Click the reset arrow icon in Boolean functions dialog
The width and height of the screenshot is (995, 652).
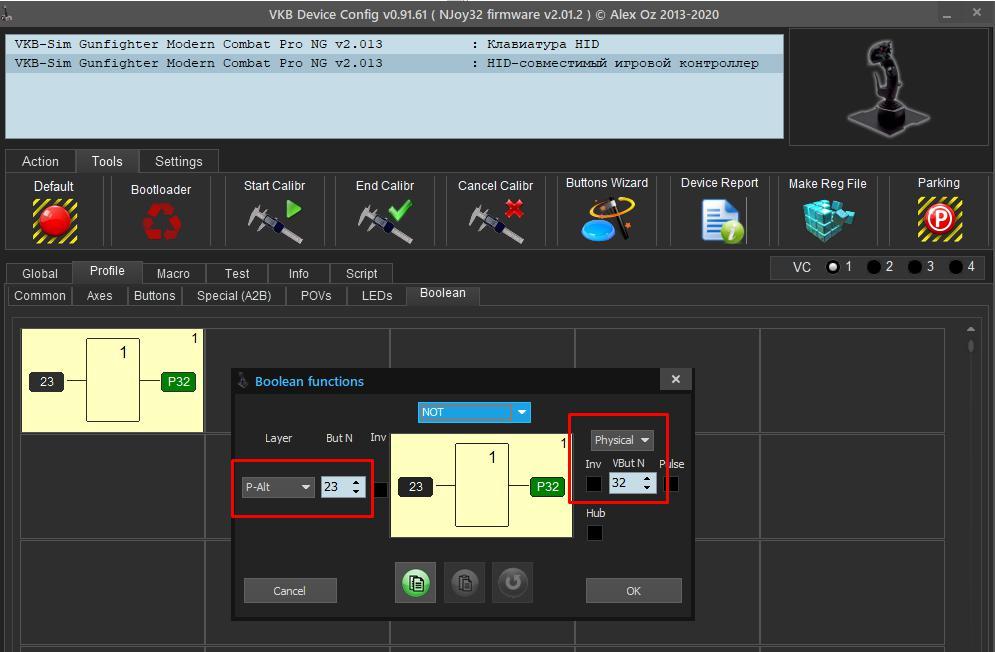point(513,583)
